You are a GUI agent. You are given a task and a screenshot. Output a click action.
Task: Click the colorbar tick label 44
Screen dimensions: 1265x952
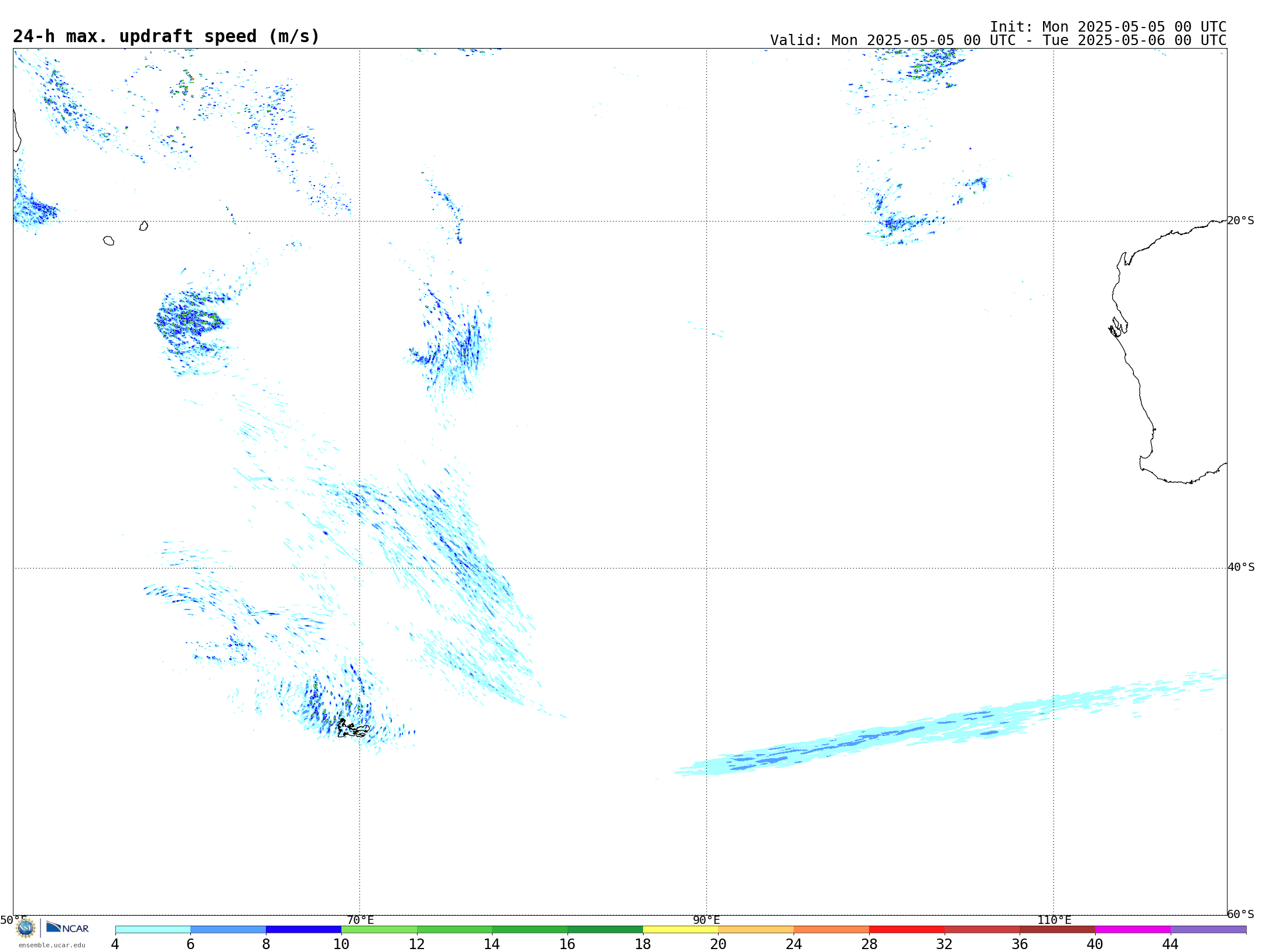coord(1171,944)
